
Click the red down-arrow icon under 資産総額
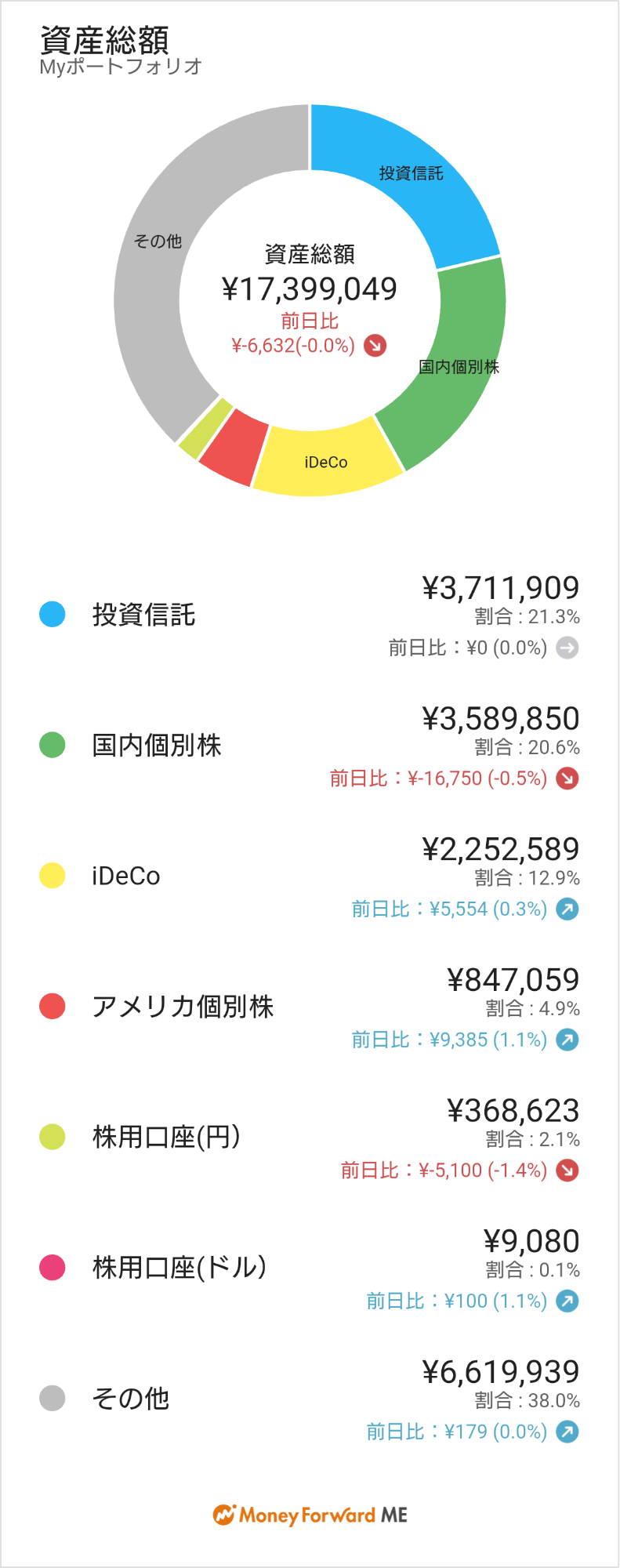click(375, 345)
